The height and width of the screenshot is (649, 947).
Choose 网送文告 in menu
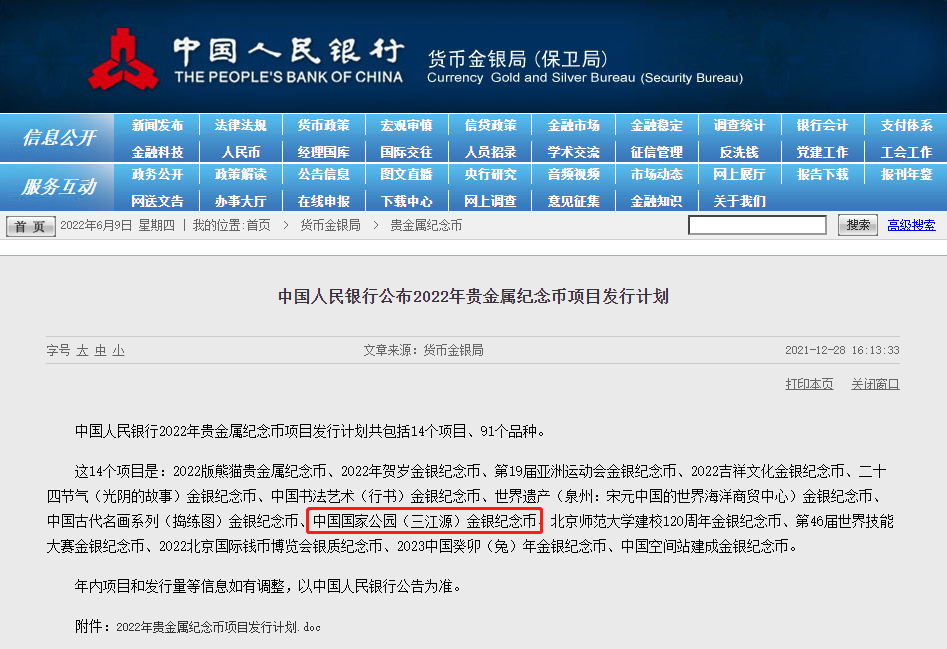pyautogui.click(x=157, y=201)
